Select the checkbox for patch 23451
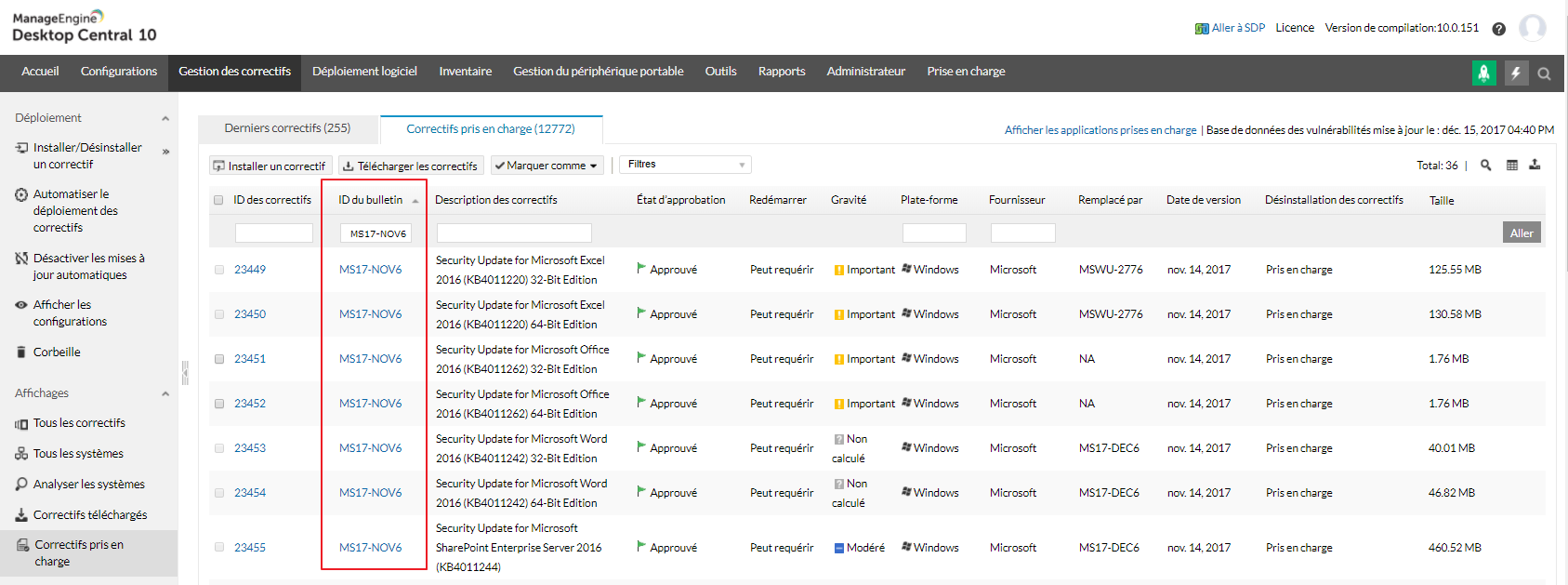1568x585 pixels. (219, 359)
